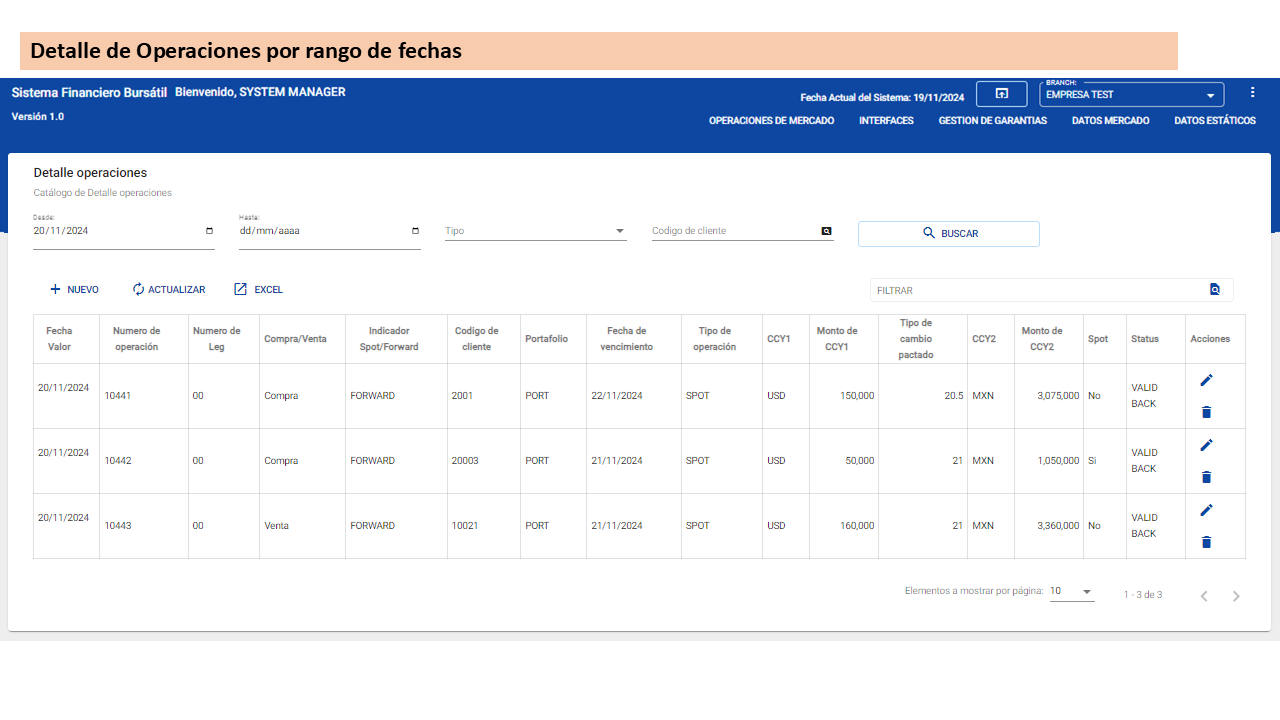Click the Buscar button

point(948,234)
